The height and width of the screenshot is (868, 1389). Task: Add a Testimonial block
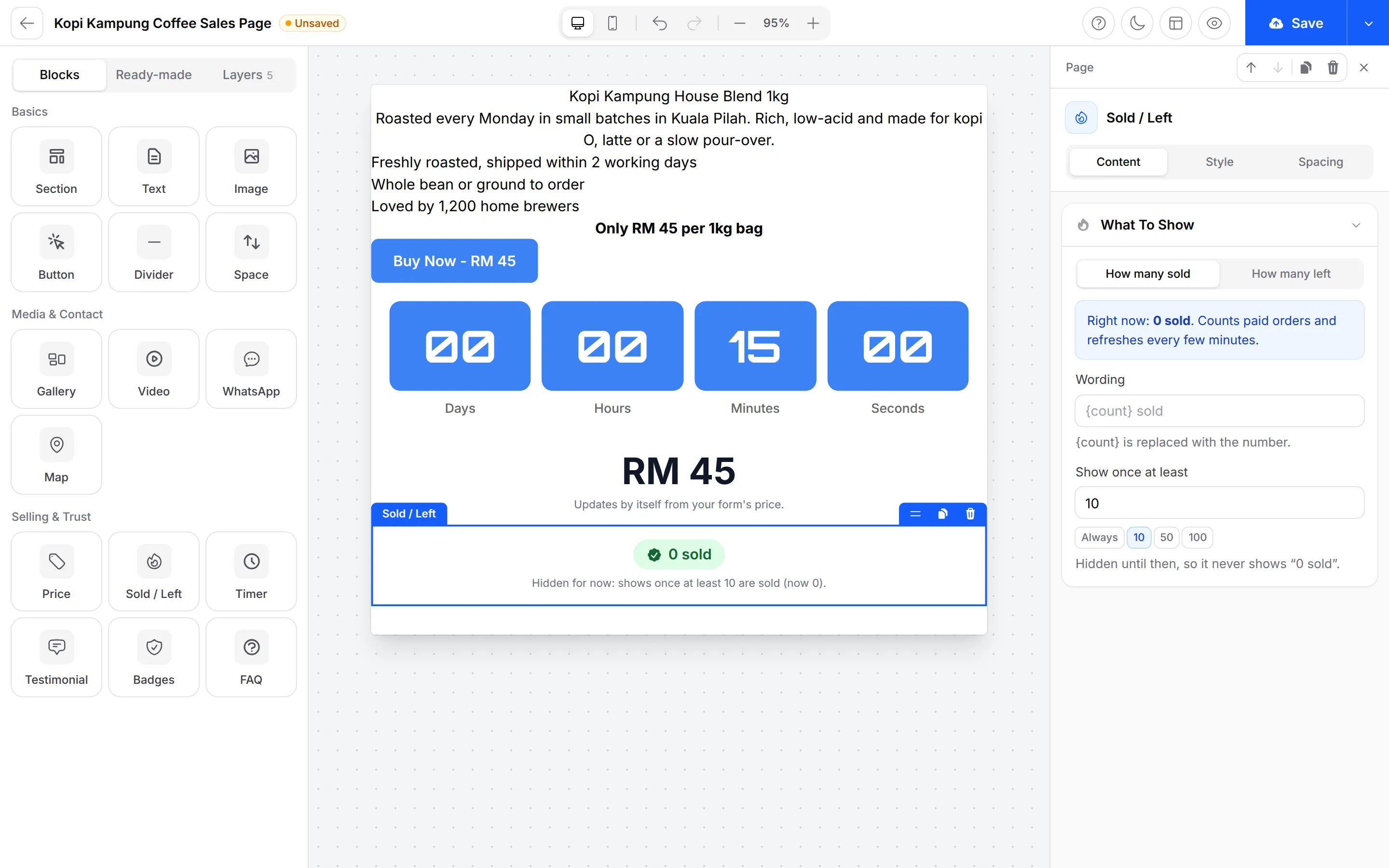tap(56, 657)
